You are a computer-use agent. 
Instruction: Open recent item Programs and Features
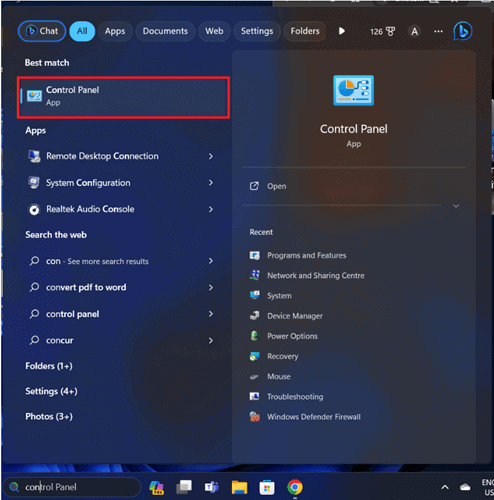pyautogui.click(x=306, y=256)
